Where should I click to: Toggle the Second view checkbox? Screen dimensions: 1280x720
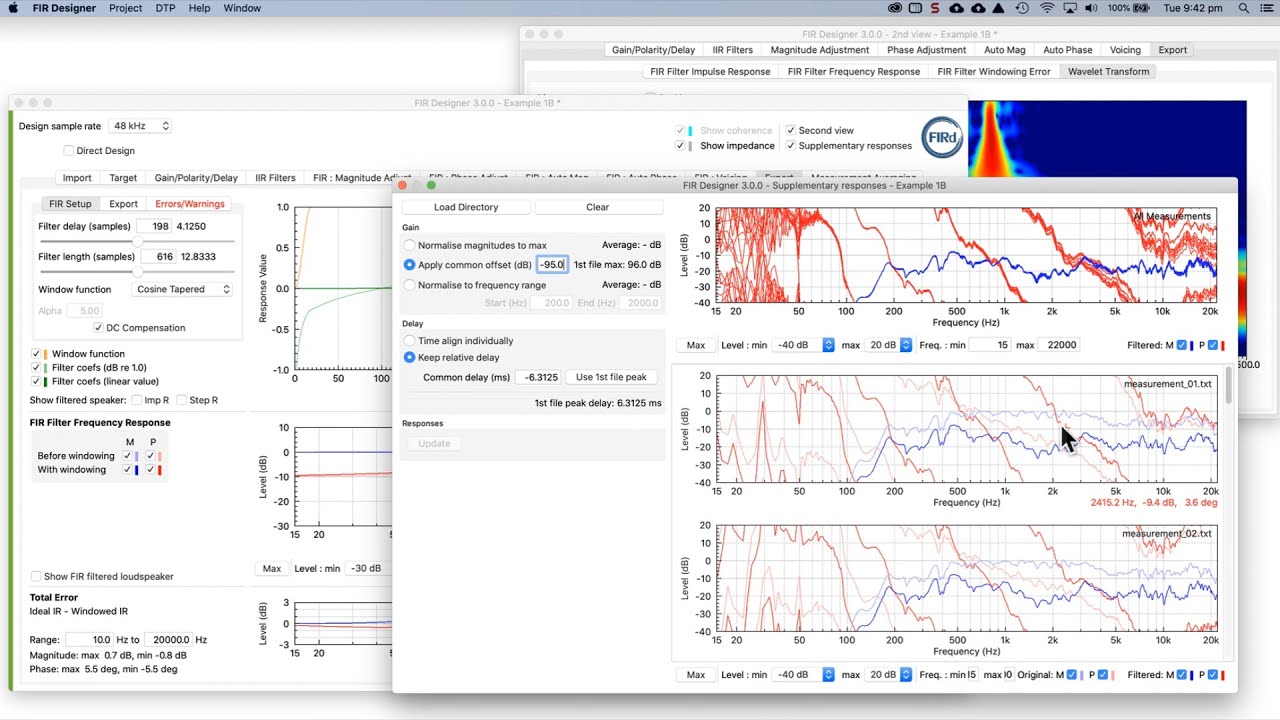[x=791, y=130]
